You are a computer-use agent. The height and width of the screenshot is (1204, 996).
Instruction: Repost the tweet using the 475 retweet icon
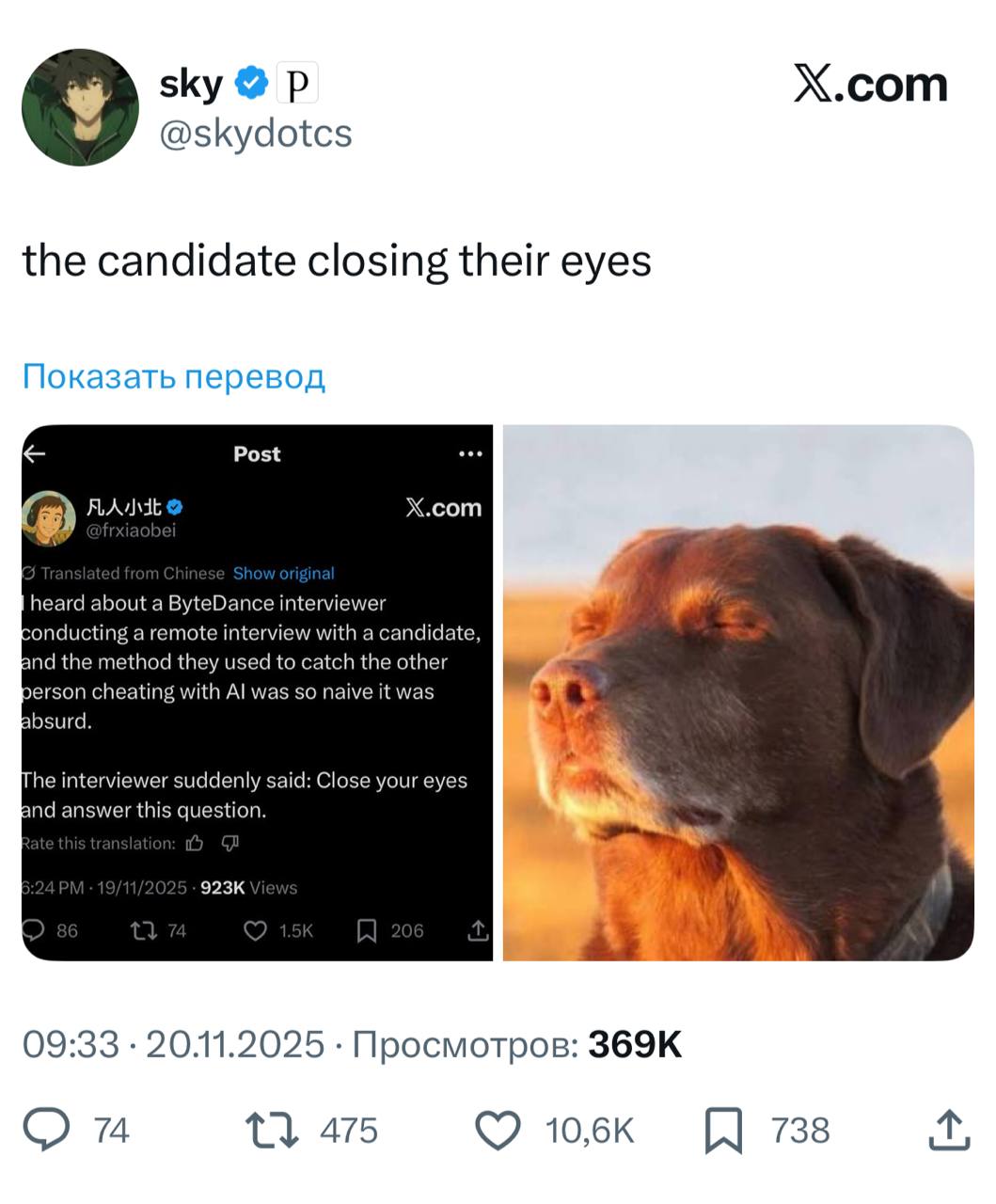tap(272, 1130)
